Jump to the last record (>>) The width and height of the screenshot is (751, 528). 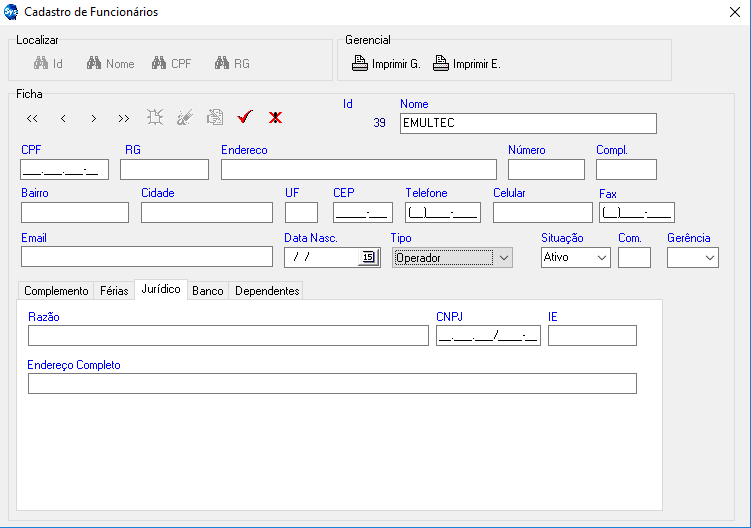123,118
